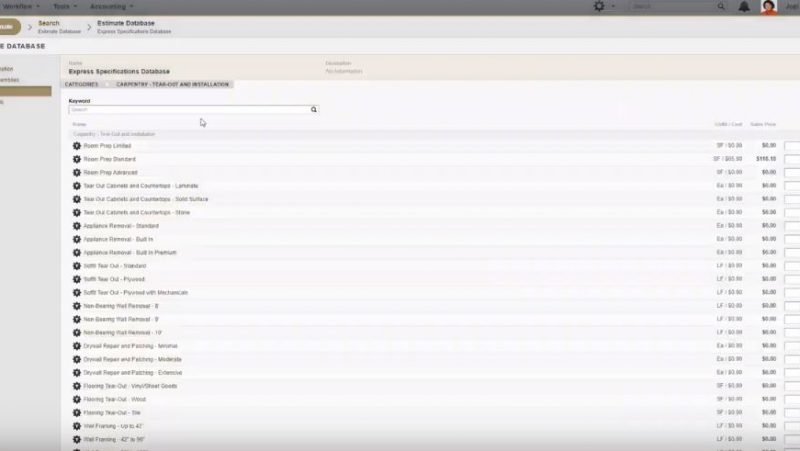Click gear icon for Room Prep Standard
This screenshot has width=800, height=451.
click(77, 159)
